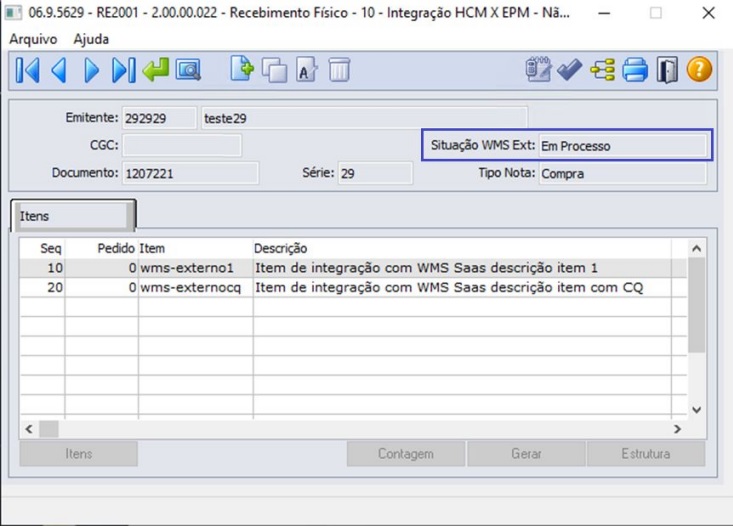Click the Contagem button
Screen dimensions: 733x526
(x=406, y=454)
